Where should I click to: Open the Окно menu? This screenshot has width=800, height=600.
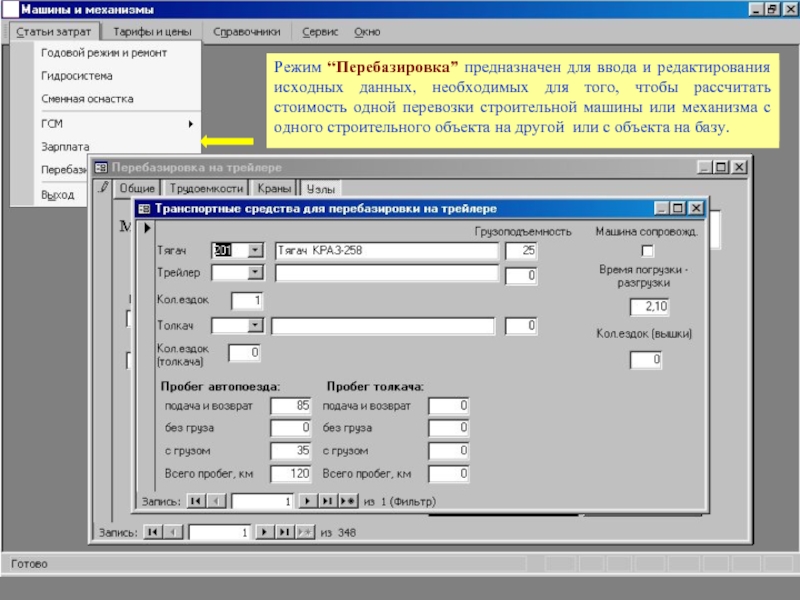click(367, 32)
